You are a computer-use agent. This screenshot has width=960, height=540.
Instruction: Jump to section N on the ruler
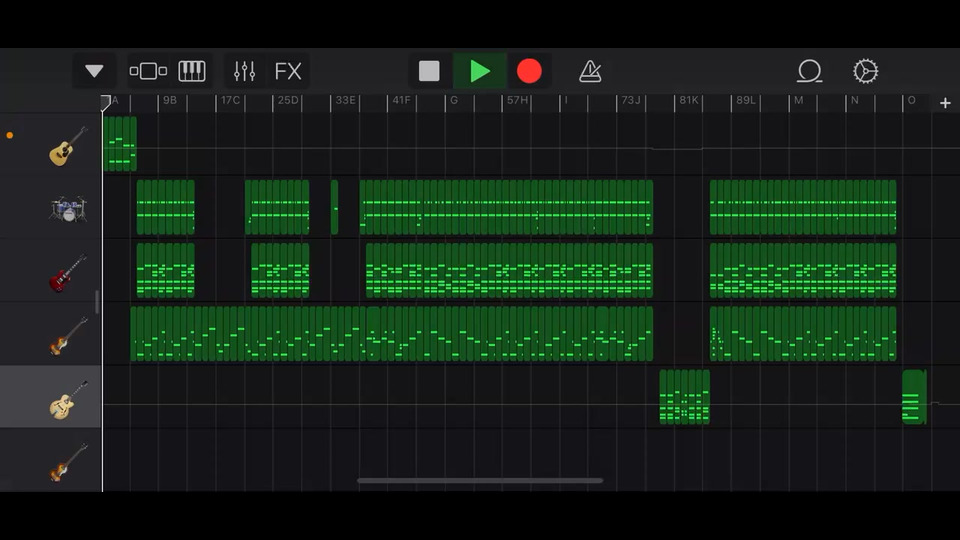tap(855, 100)
